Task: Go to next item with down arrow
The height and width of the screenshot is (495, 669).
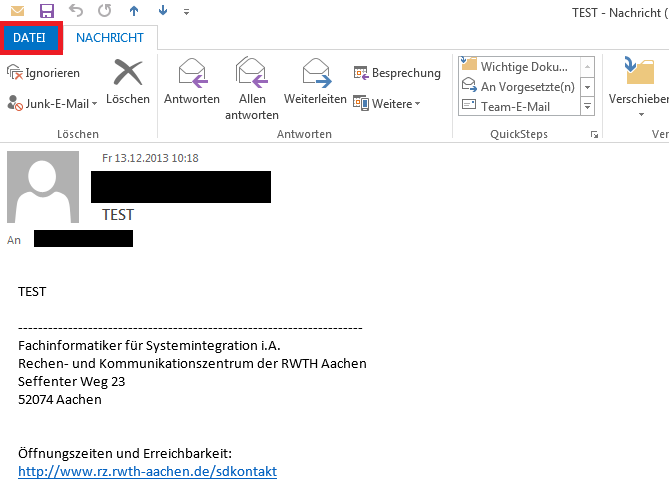Action: pyautogui.click(x=163, y=11)
